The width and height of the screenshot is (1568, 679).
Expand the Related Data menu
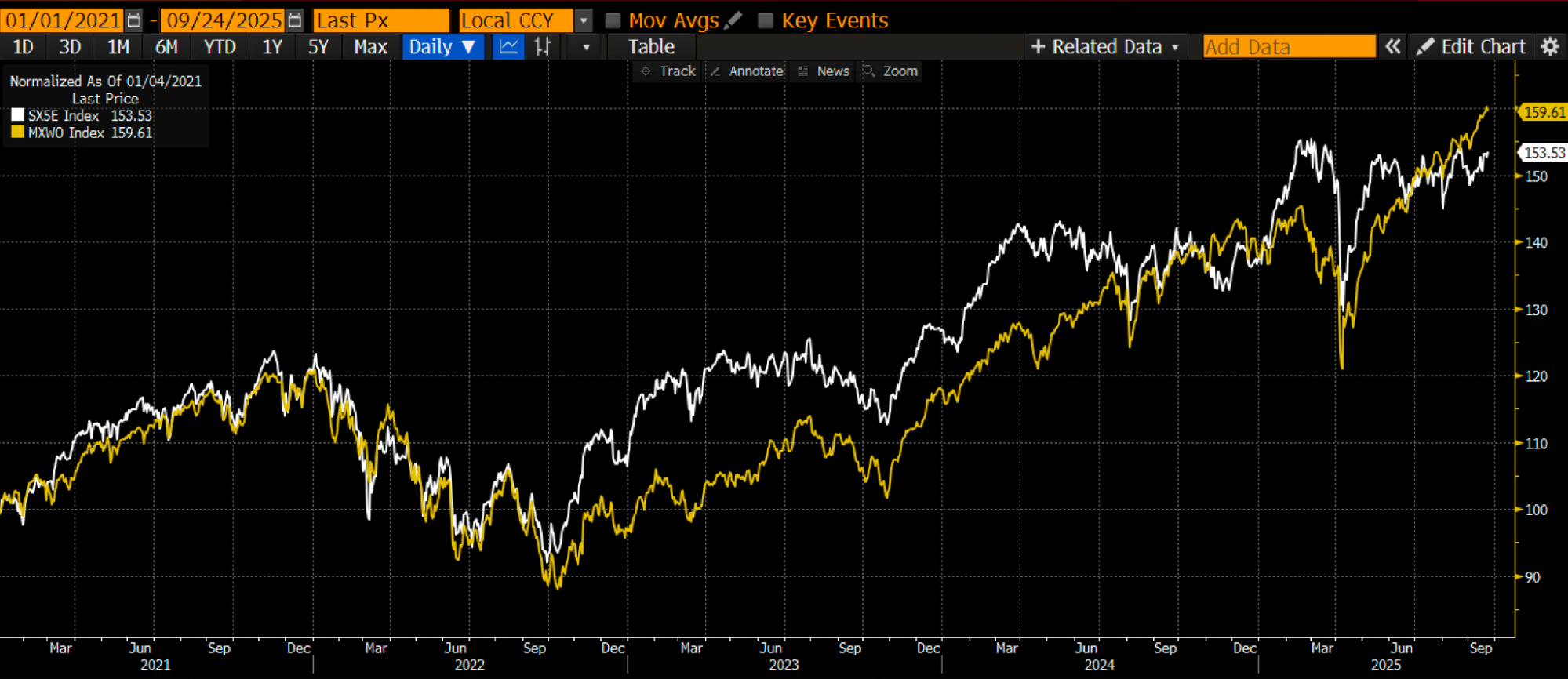tap(1104, 47)
